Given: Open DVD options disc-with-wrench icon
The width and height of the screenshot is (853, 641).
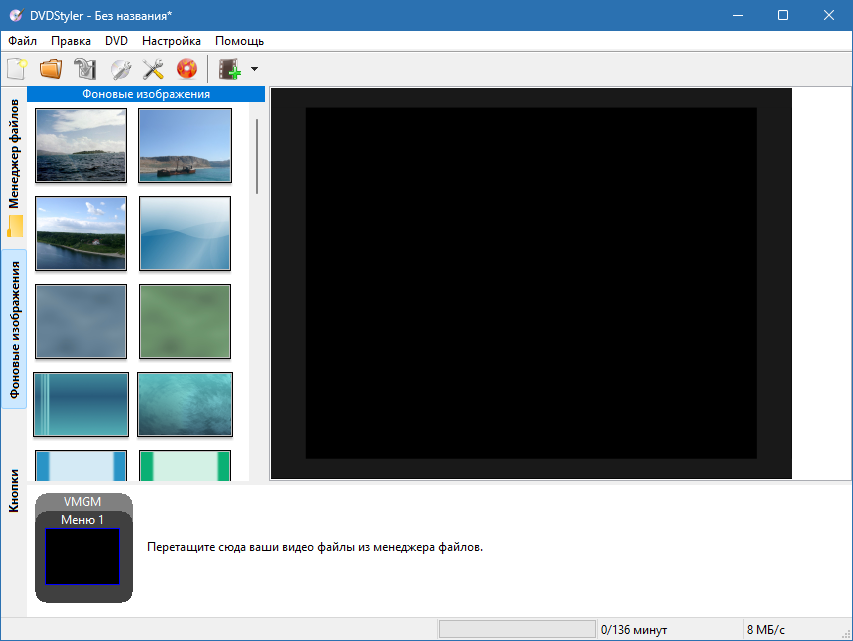Looking at the screenshot, I should click(120, 69).
